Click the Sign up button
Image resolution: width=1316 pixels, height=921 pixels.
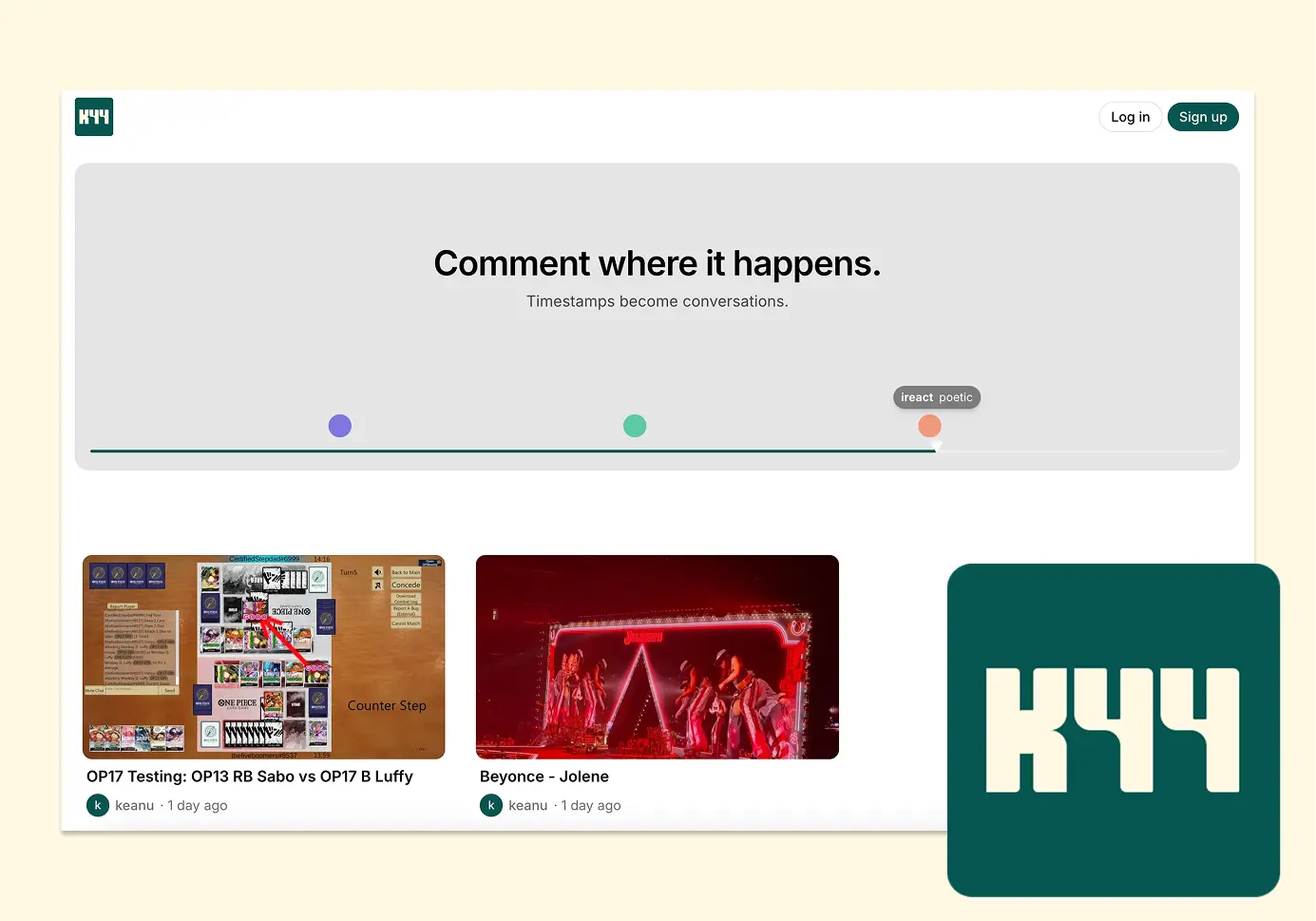1203,117
